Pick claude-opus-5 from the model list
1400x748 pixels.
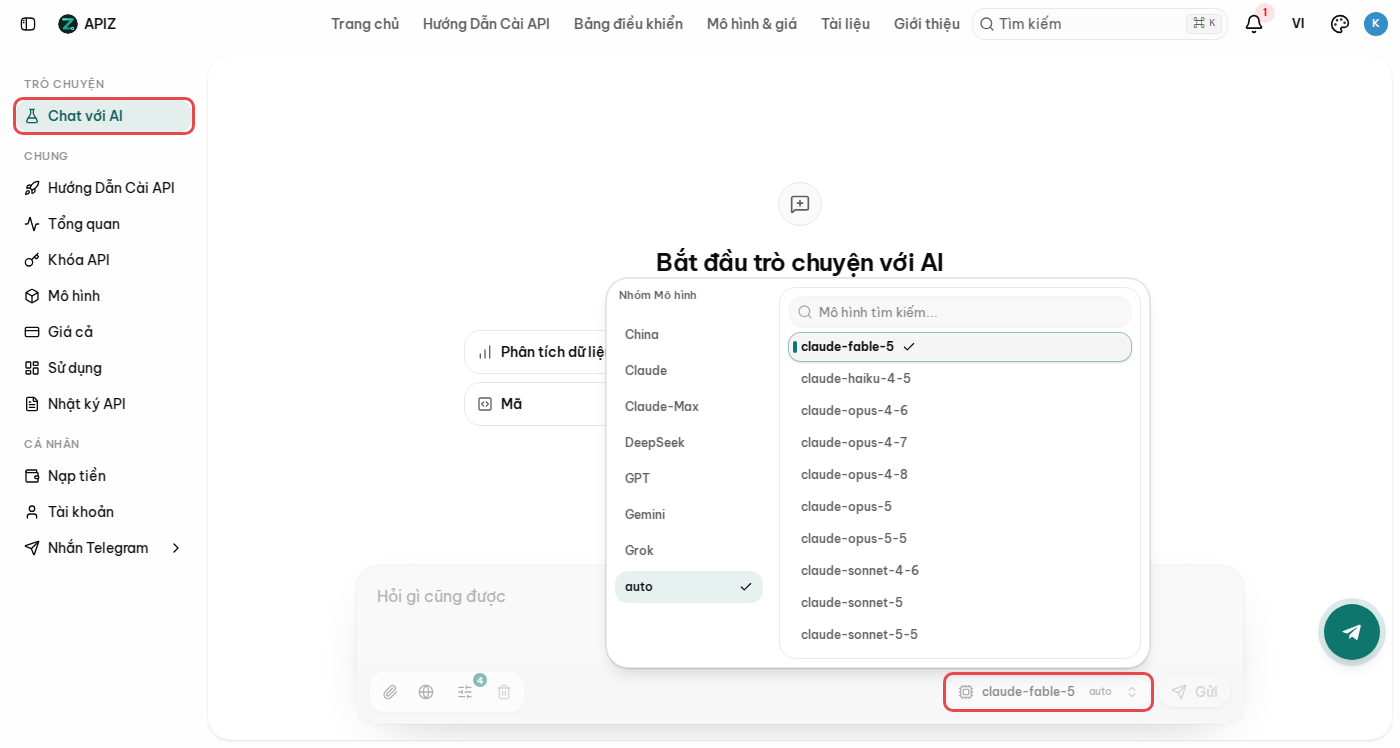click(x=960, y=507)
